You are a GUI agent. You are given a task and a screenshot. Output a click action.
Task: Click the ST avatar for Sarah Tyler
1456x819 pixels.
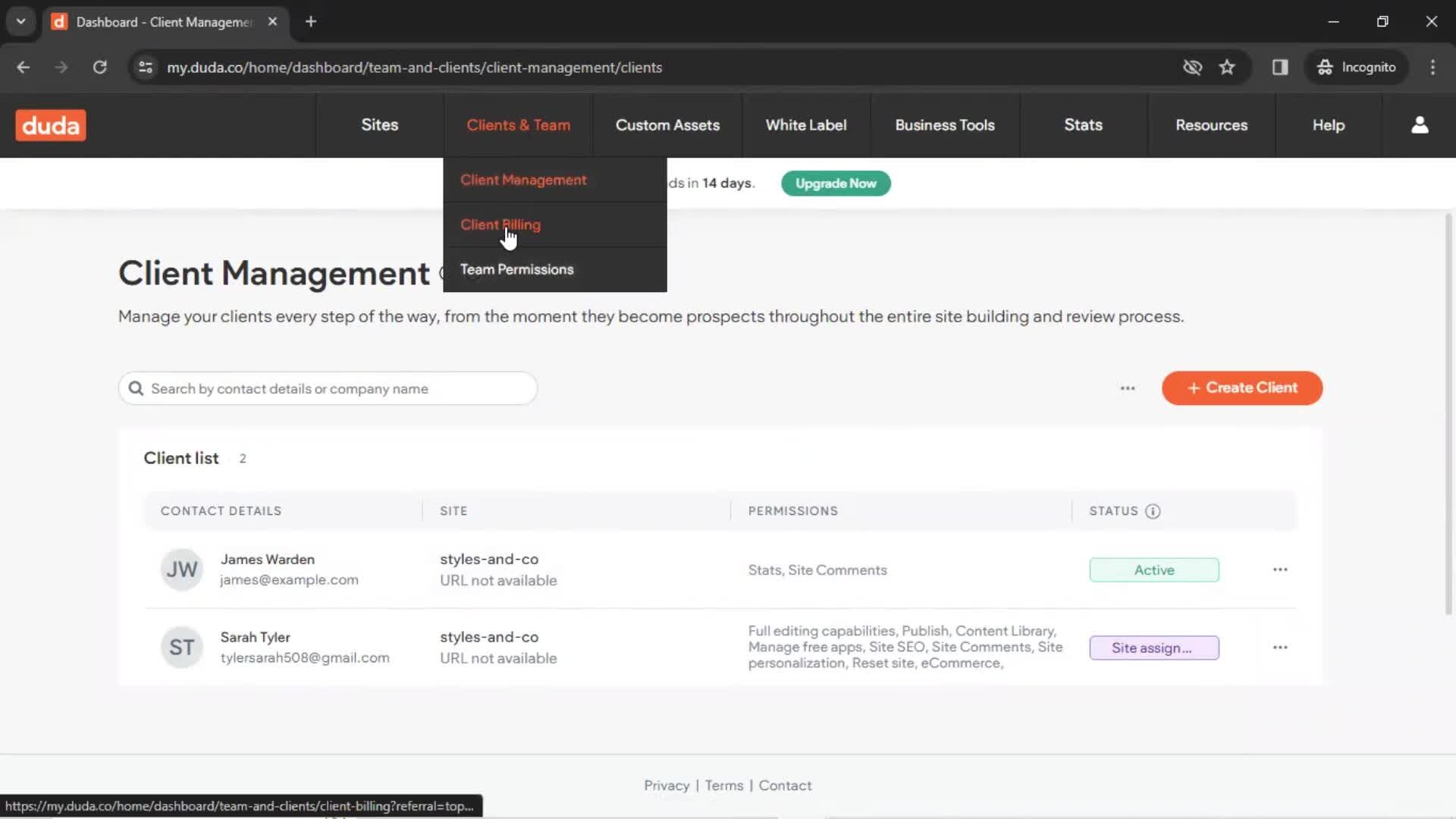click(x=182, y=648)
